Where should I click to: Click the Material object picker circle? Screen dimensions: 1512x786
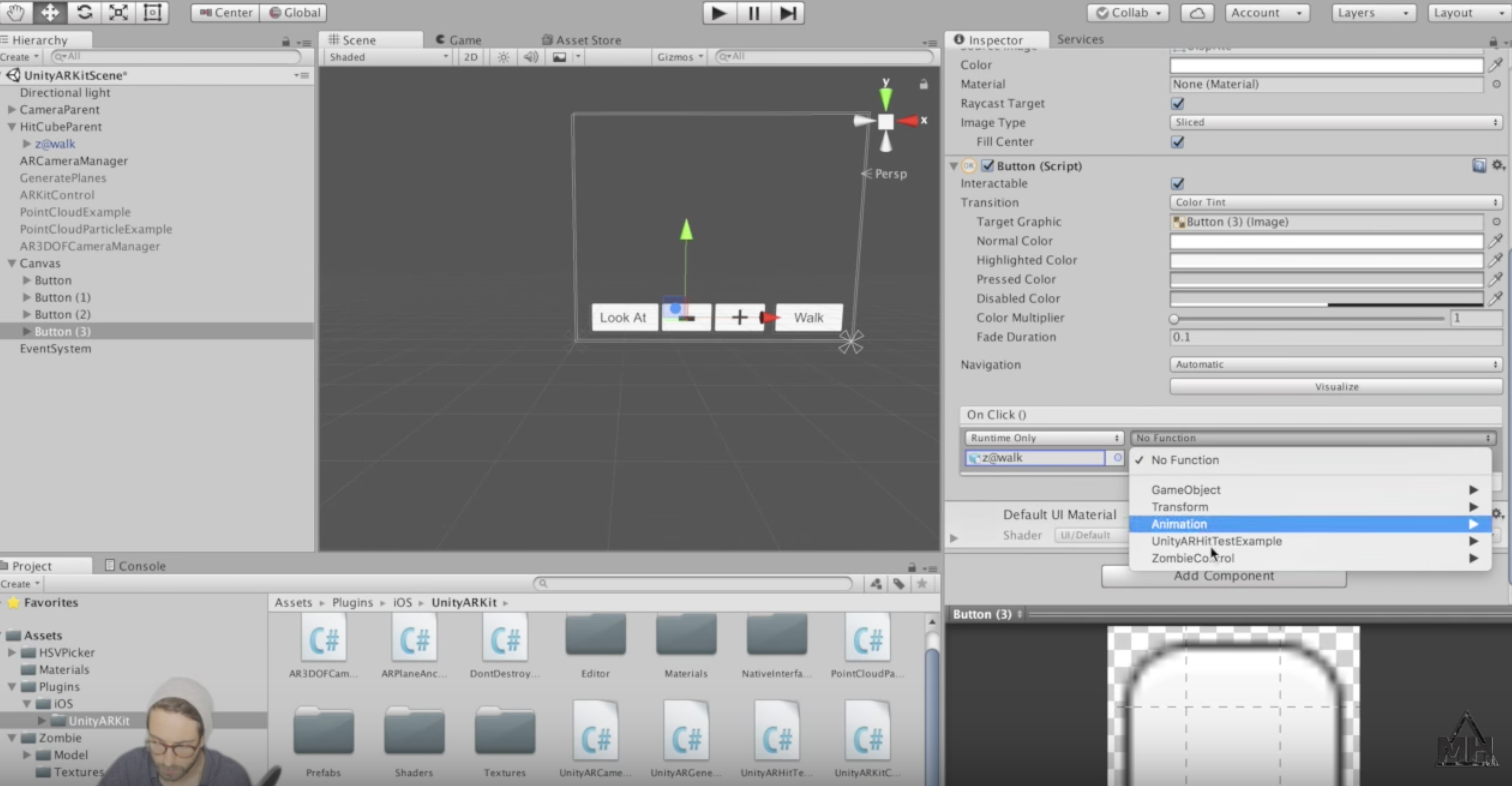click(x=1496, y=84)
